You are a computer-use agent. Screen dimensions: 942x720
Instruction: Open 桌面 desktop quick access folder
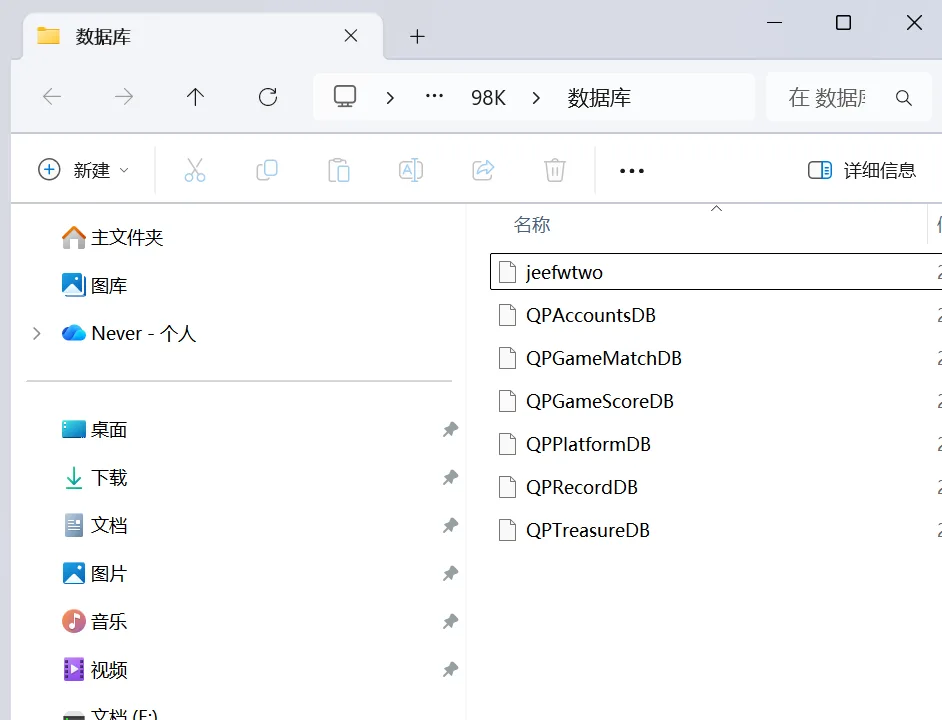pos(94,429)
